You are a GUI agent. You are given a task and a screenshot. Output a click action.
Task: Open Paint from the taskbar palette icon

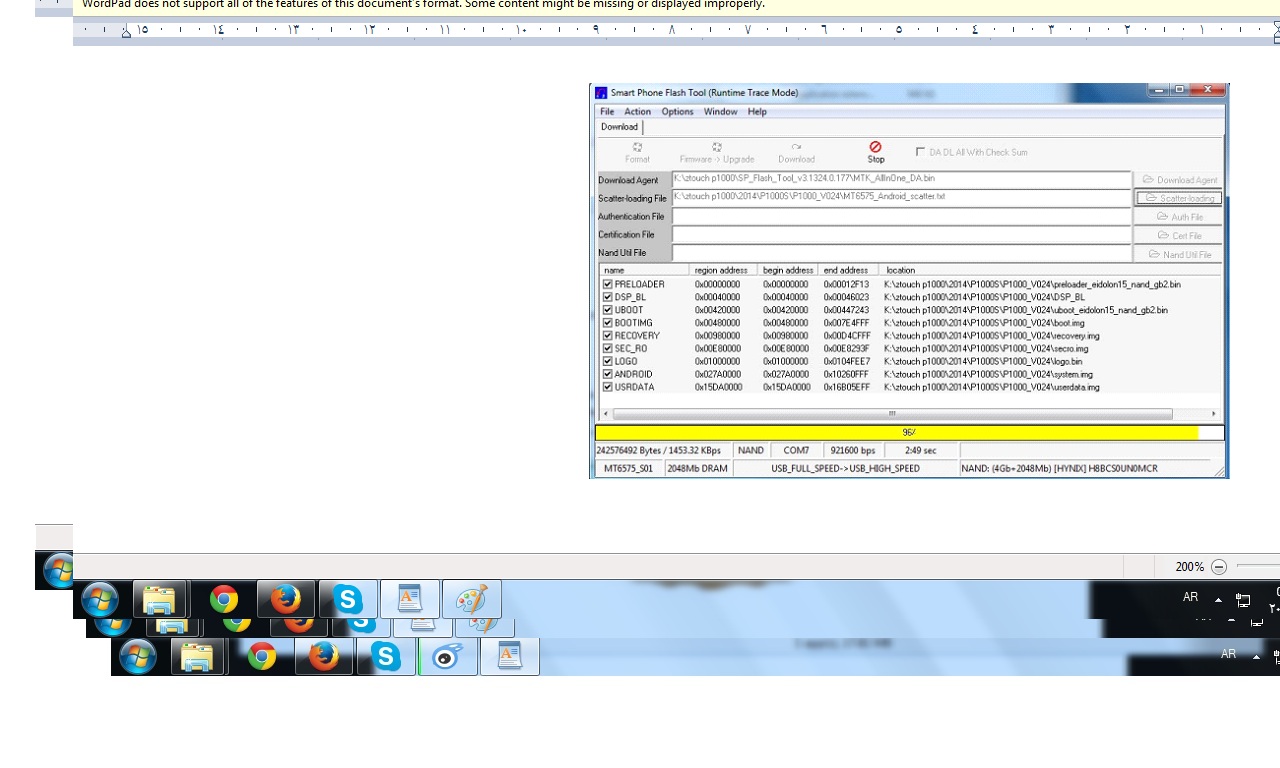pos(471,599)
